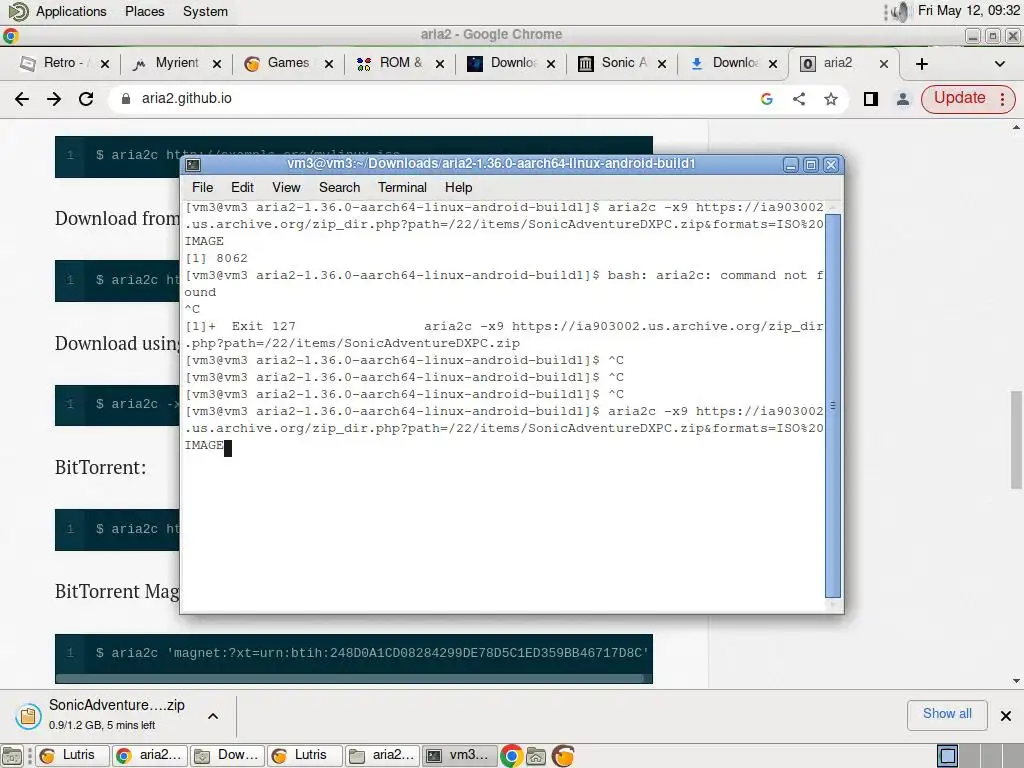Open the Places menu
This screenshot has width=1024, height=768.
pos(144,12)
